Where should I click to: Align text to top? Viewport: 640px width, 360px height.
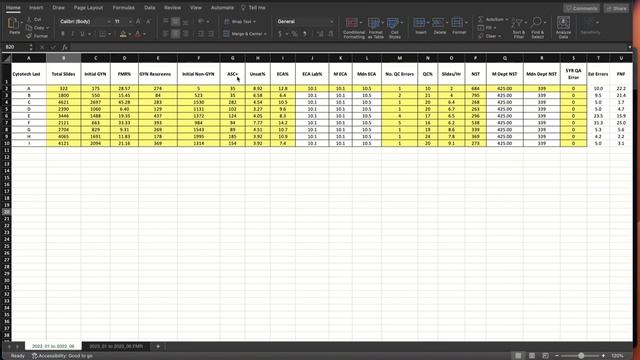click(166, 21)
